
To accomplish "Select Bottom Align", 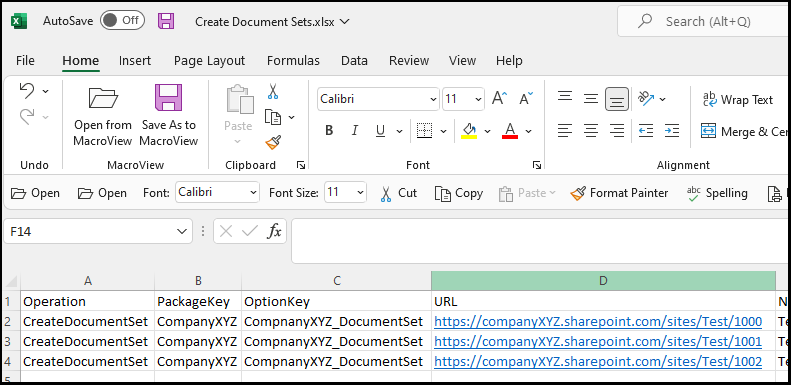I will (x=617, y=99).
